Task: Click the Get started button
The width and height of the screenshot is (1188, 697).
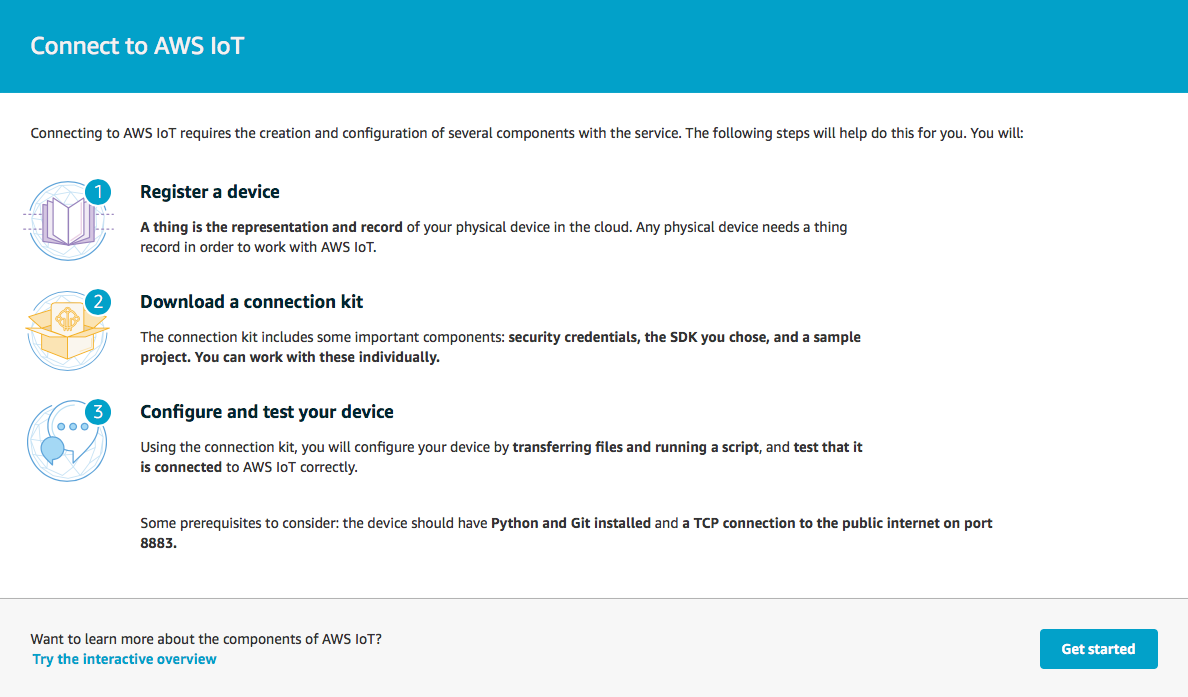Action: (1099, 649)
